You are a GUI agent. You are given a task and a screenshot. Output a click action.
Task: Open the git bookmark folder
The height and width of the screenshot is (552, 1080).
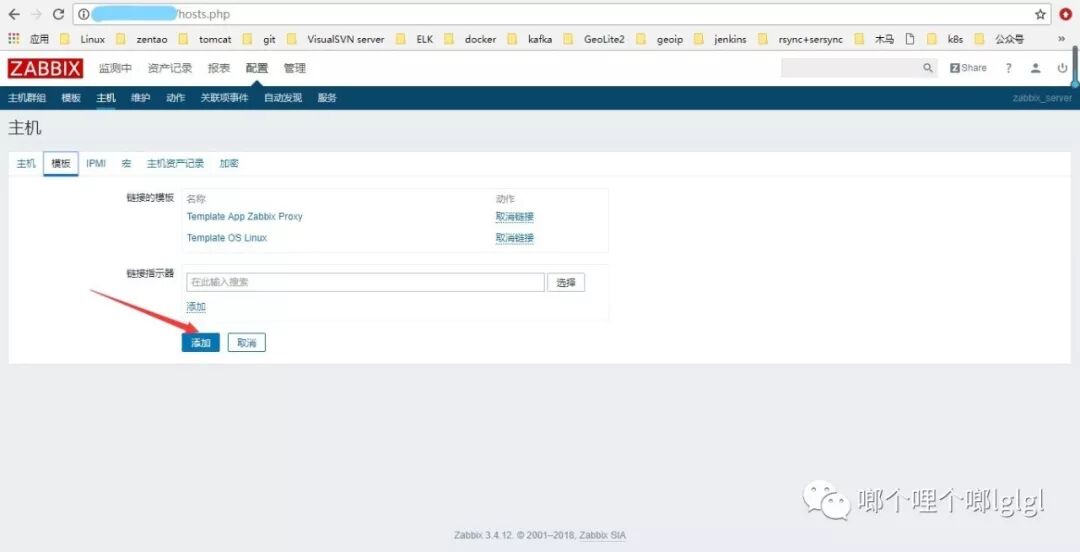(x=260, y=39)
